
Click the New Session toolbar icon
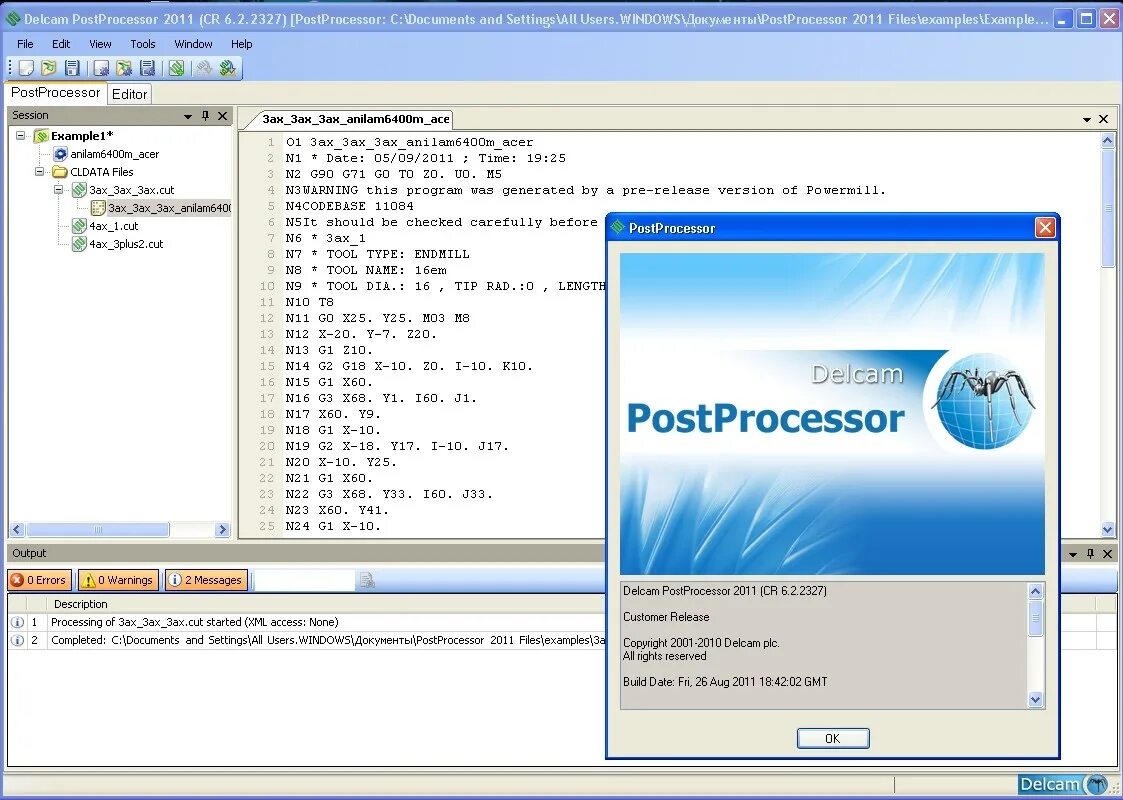tap(26, 68)
